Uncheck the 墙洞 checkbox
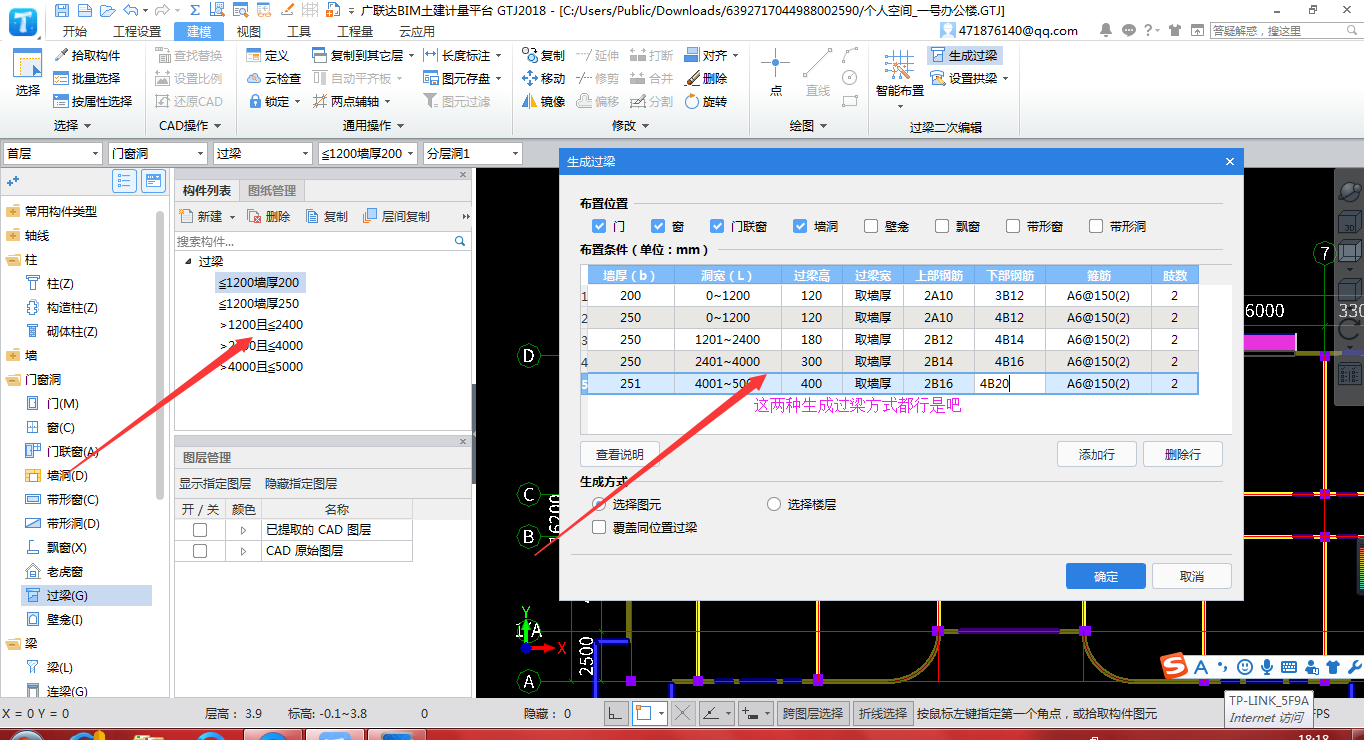Screen dimensions: 1364x740 click(x=800, y=226)
